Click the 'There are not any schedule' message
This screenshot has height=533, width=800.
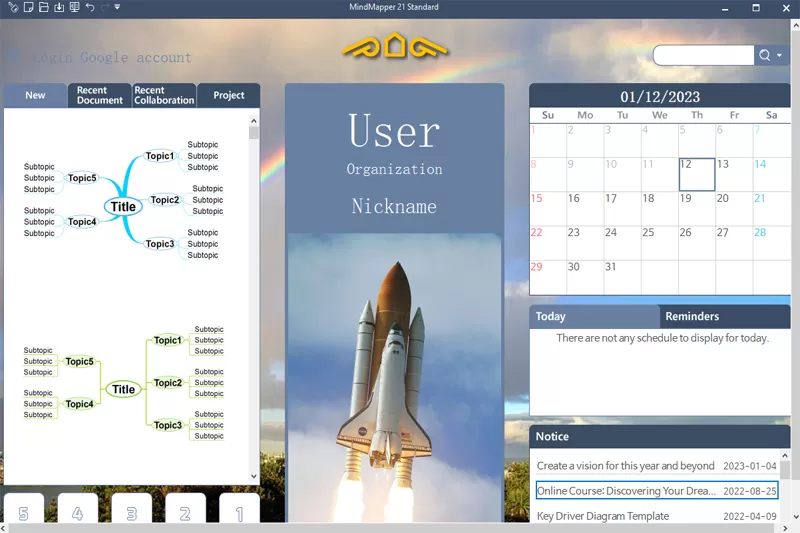[662, 338]
